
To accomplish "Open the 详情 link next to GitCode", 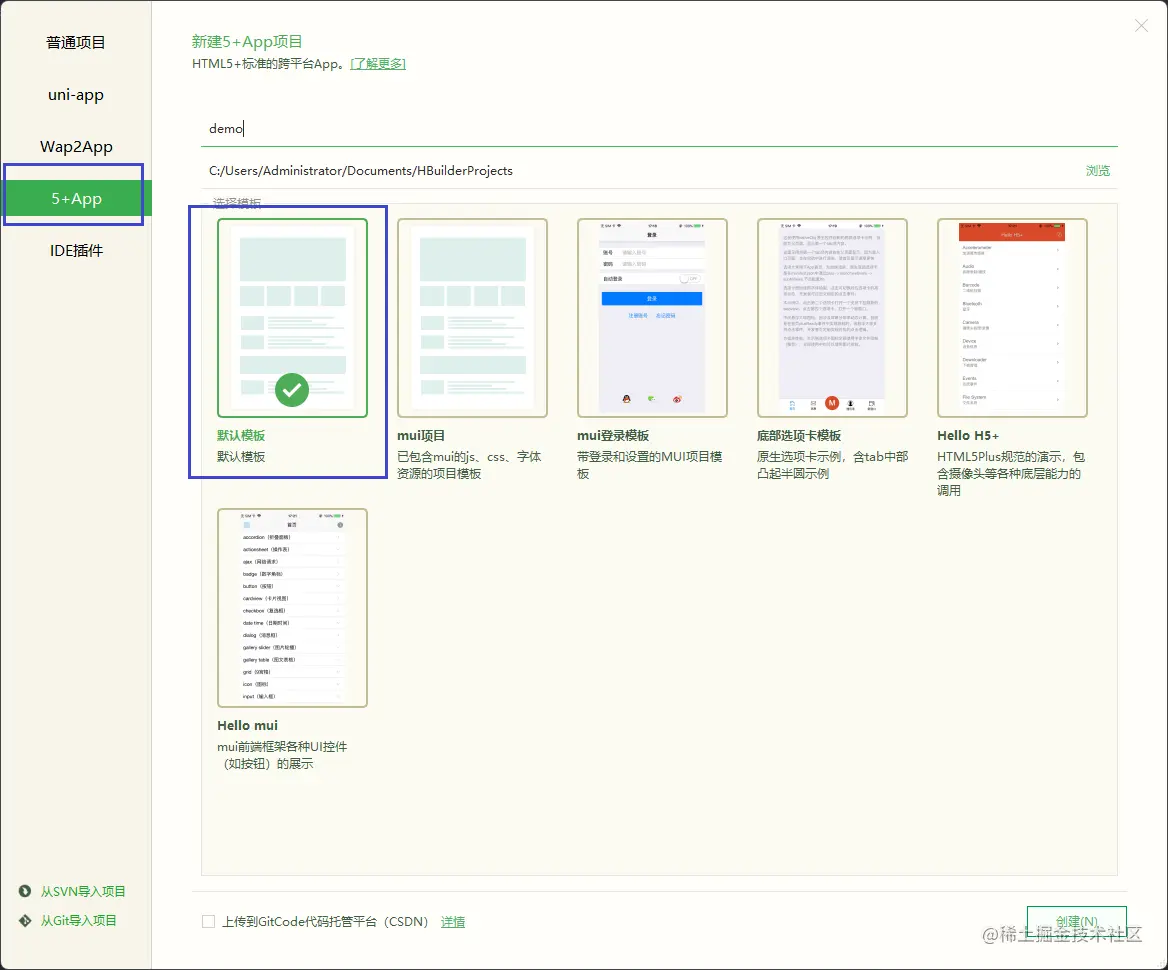I will (x=453, y=922).
